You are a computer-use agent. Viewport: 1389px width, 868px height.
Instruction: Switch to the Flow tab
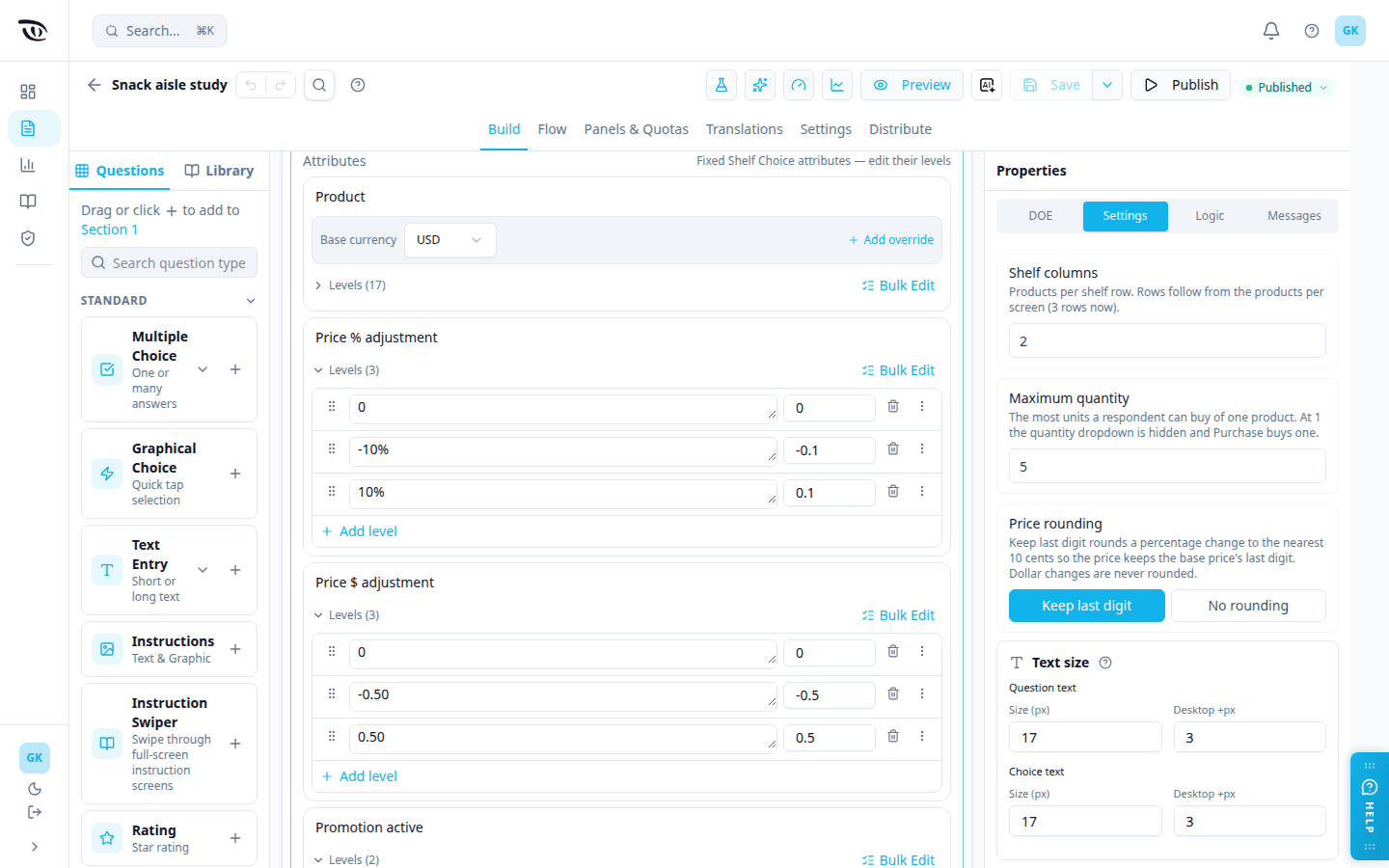click(x=552, y=129)
